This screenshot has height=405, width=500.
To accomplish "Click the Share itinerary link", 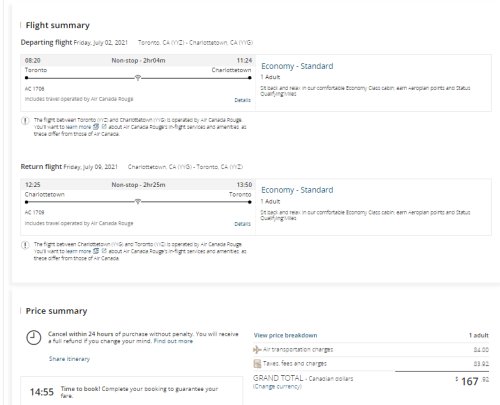I will [69, 359].
